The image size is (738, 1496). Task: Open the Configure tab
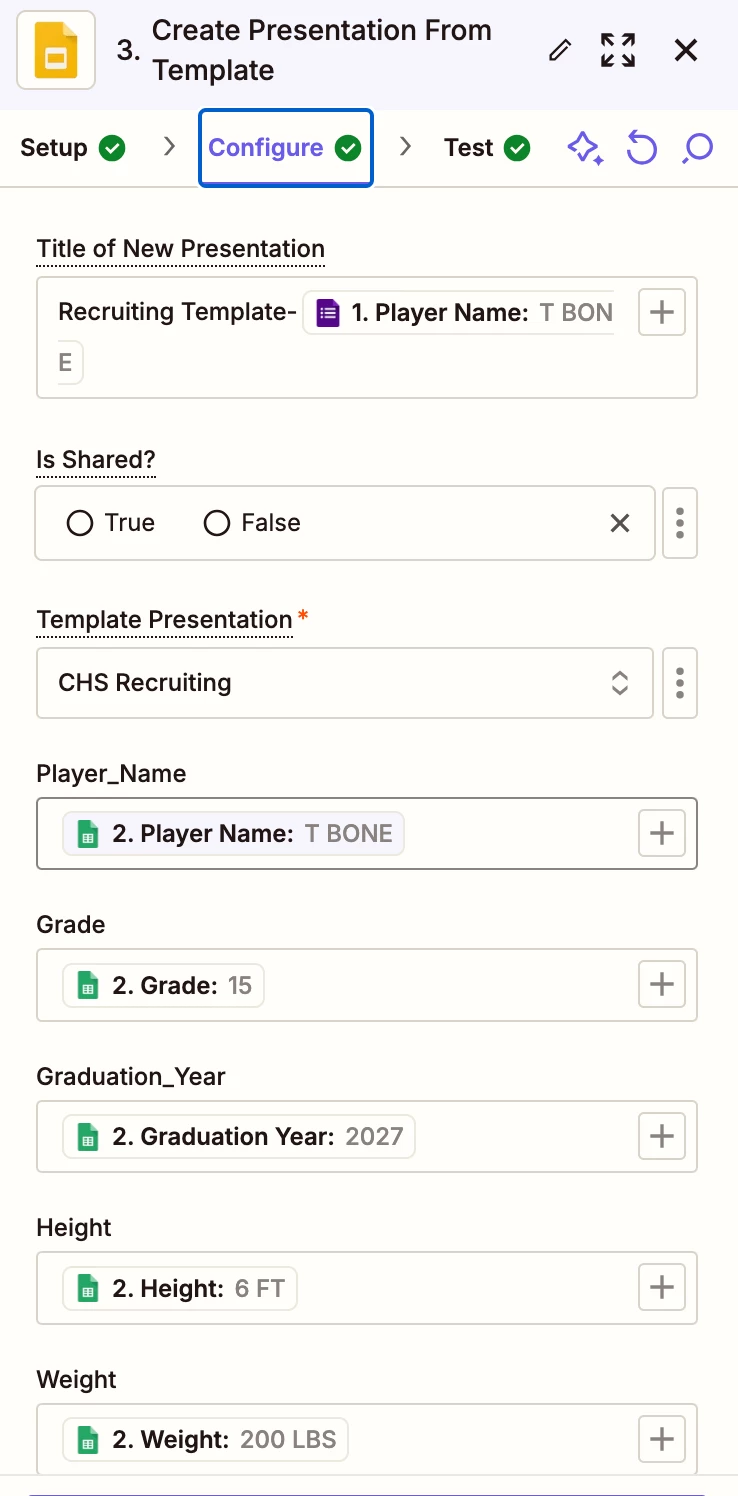[x=285, y=148]
